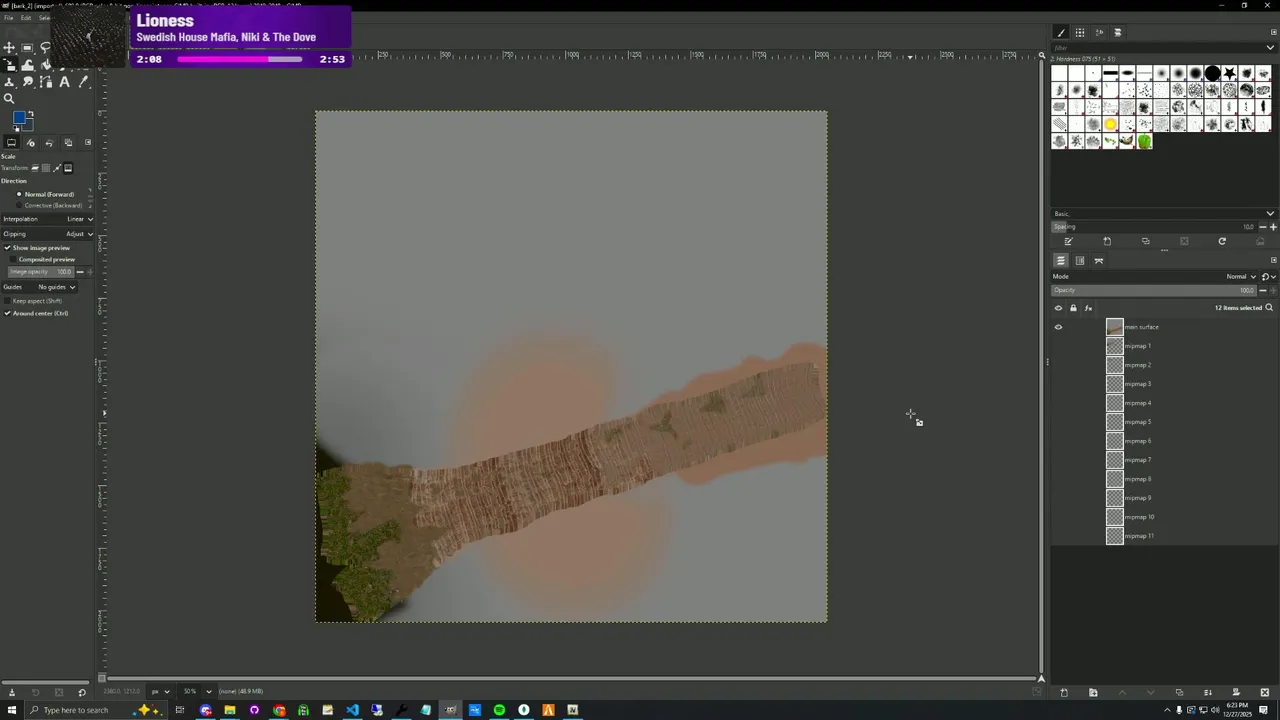The height and width of the screenshot is (720, 1280).
Task: Refresh the brushes list
Action: coord(1222,241)
